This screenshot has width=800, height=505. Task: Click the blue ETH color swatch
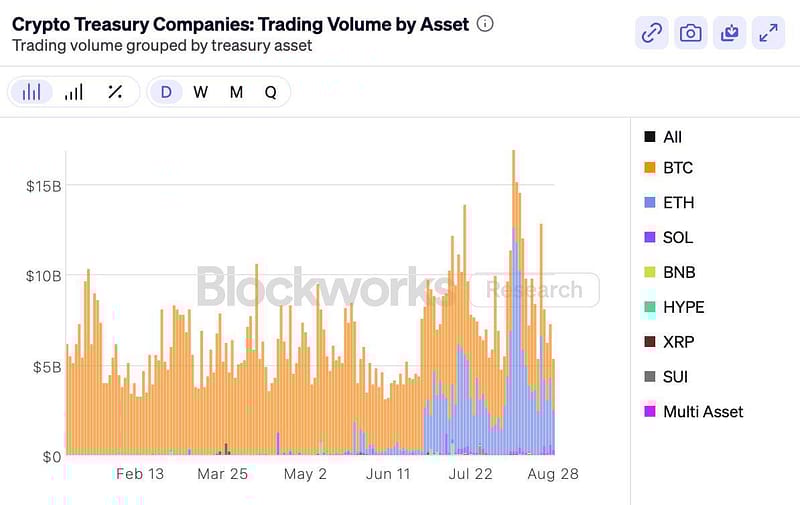(x=649, y=202)
